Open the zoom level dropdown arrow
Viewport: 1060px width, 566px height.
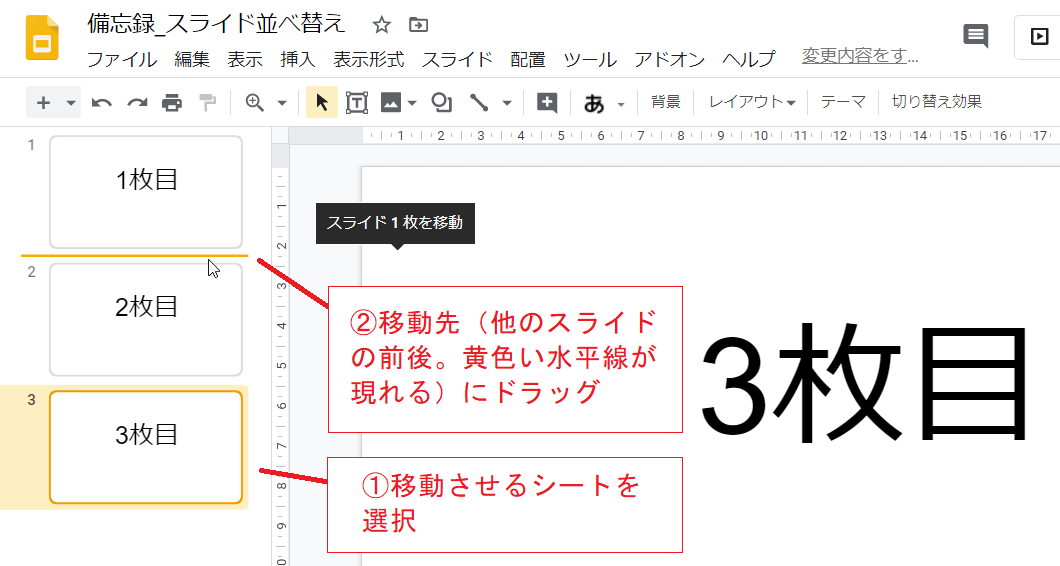coord(282,103)
